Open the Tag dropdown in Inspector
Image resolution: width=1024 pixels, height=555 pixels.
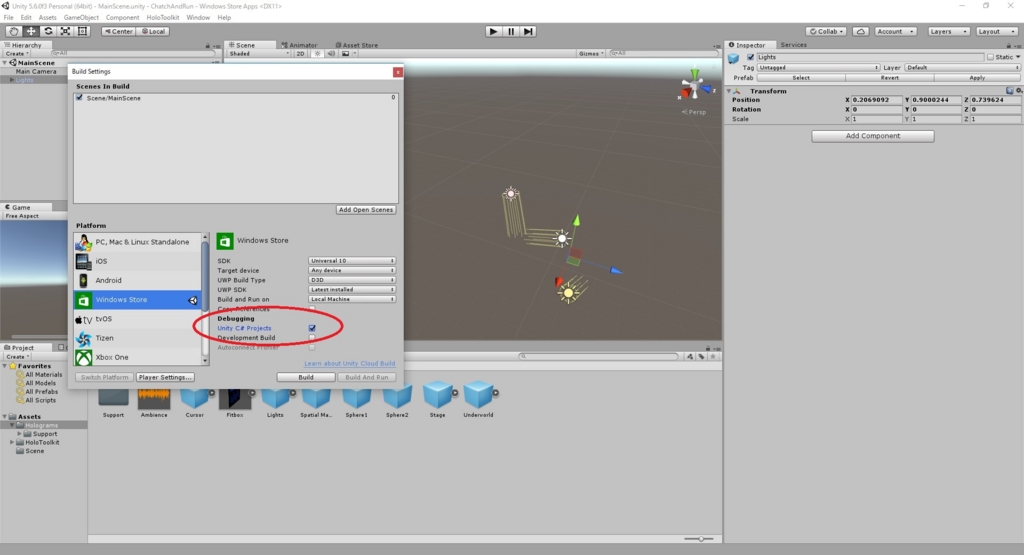coord(818,67)
